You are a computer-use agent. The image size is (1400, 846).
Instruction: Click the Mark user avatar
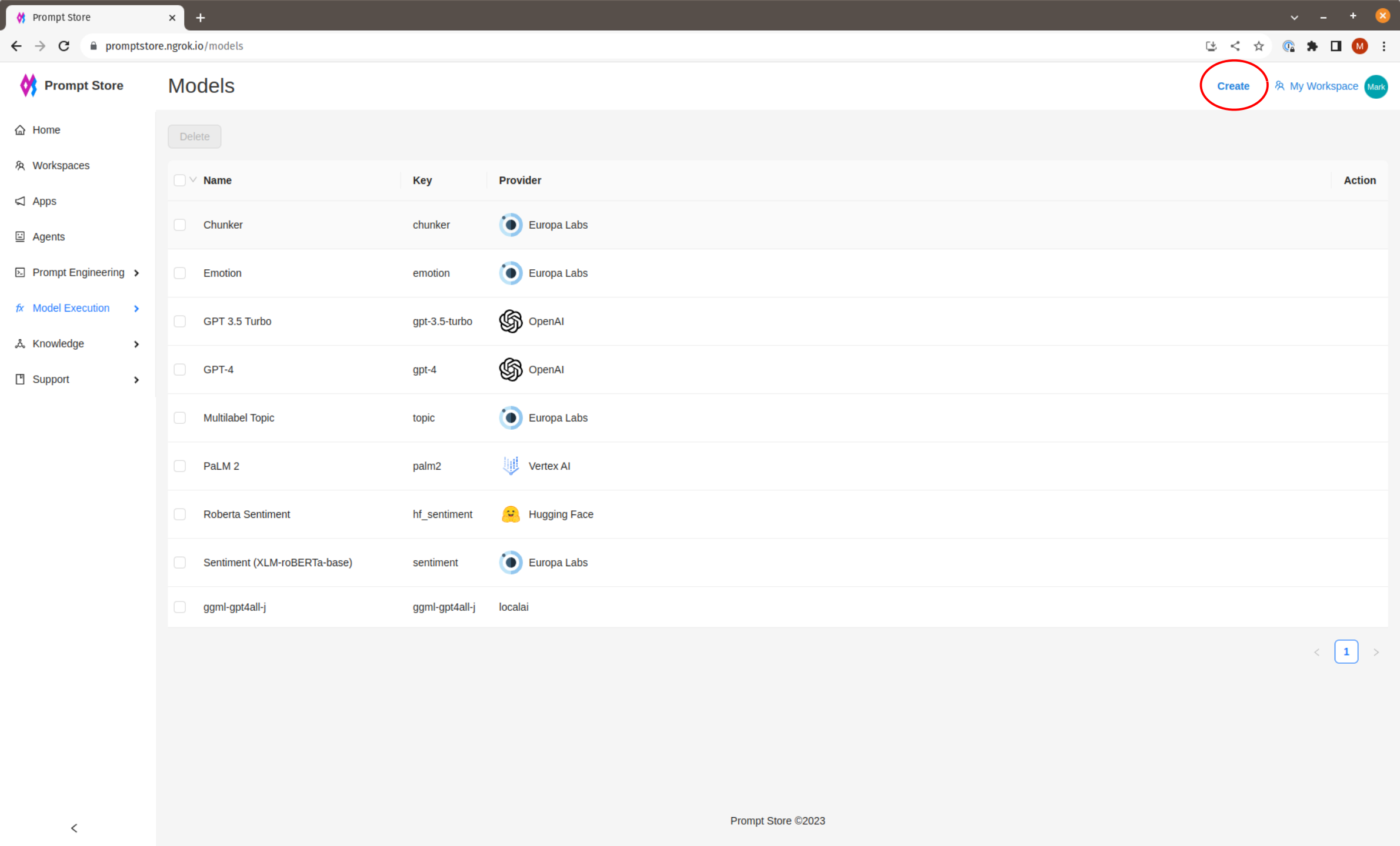tap(1376, 86)
